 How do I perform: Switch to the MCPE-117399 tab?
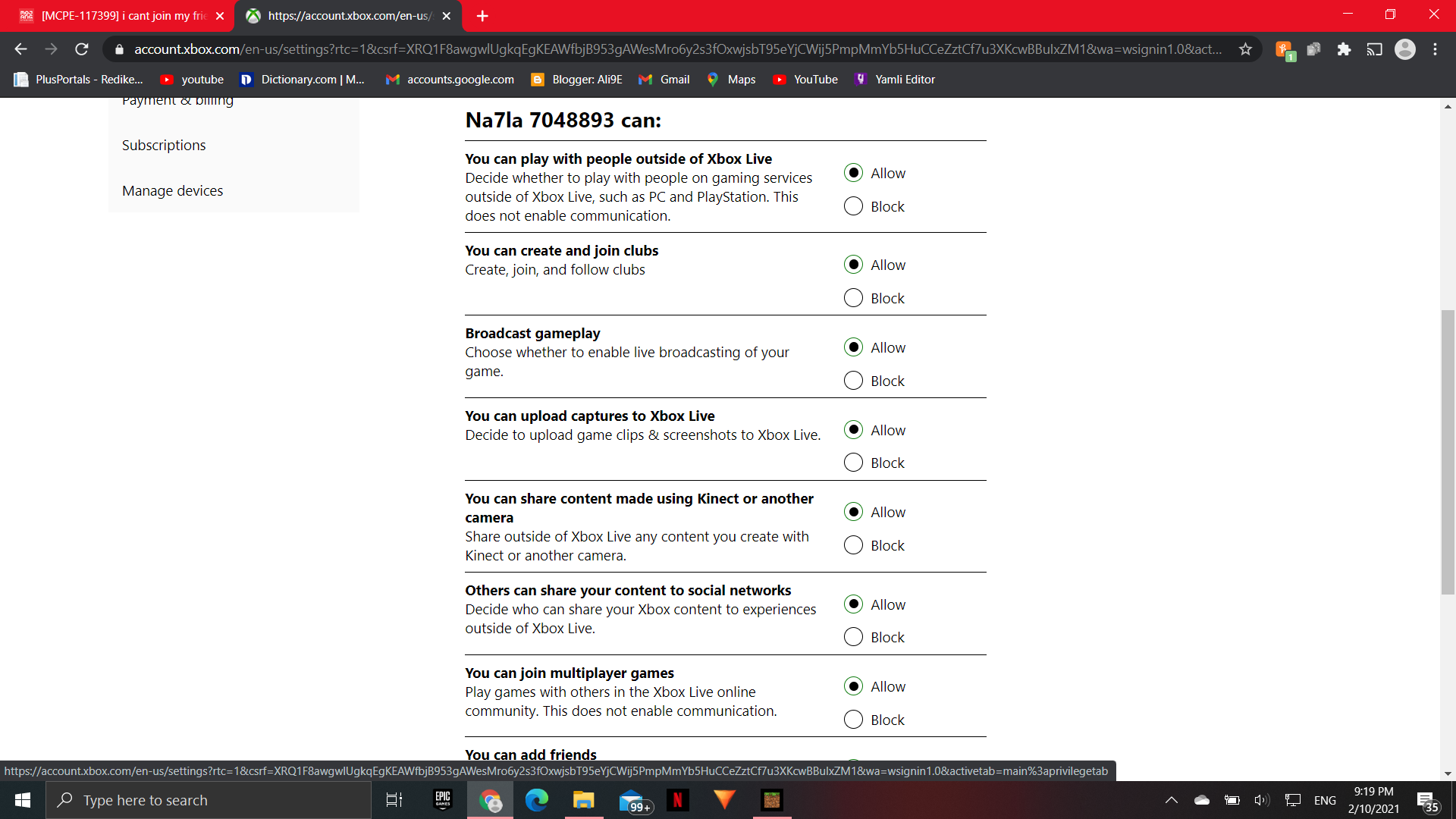point(121,16)
